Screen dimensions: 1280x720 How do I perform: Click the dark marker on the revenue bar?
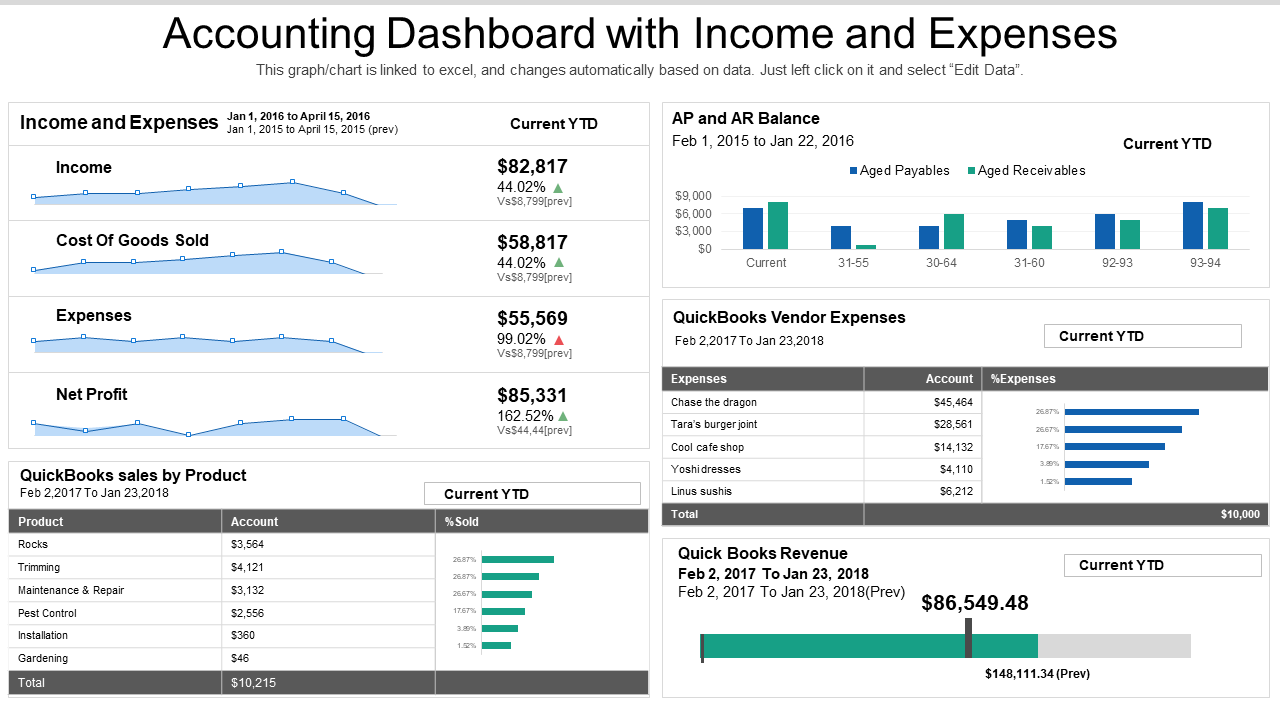968,638
